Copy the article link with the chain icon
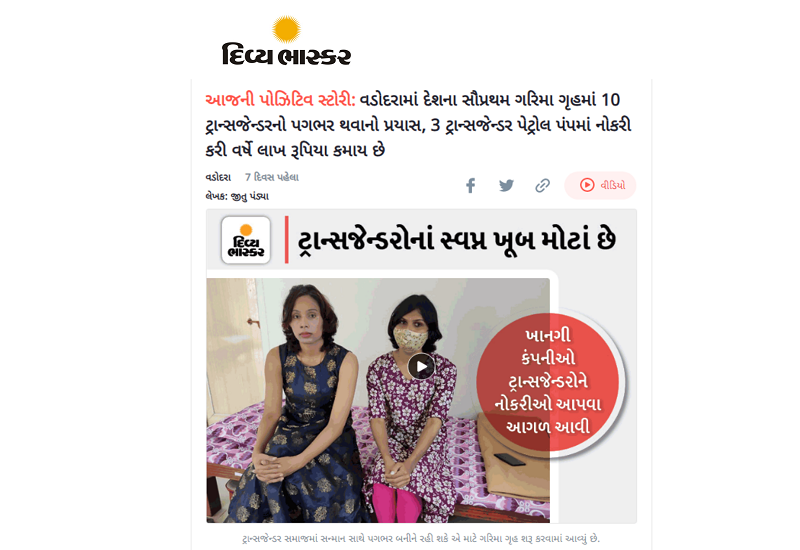 pyautogui.click(x=542, y=185)
